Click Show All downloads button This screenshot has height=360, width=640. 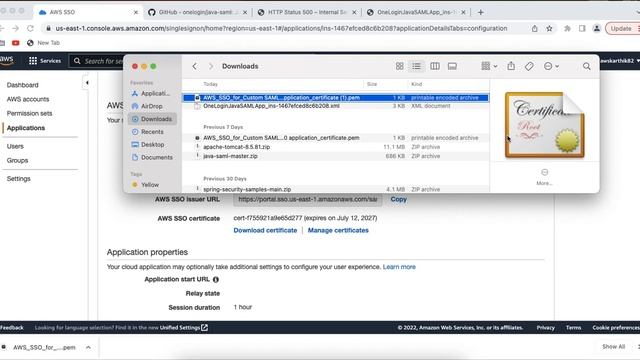coord(613,347)
